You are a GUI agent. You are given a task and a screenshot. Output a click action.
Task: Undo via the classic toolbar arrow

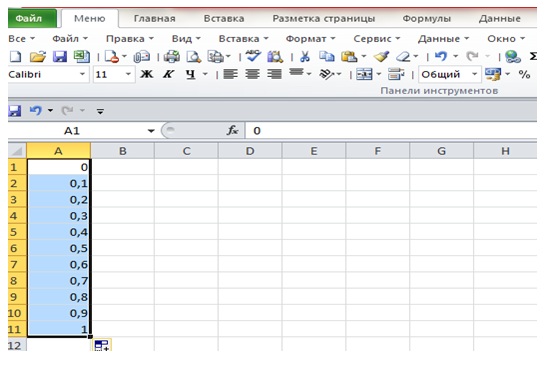click(x=441, y=57)
